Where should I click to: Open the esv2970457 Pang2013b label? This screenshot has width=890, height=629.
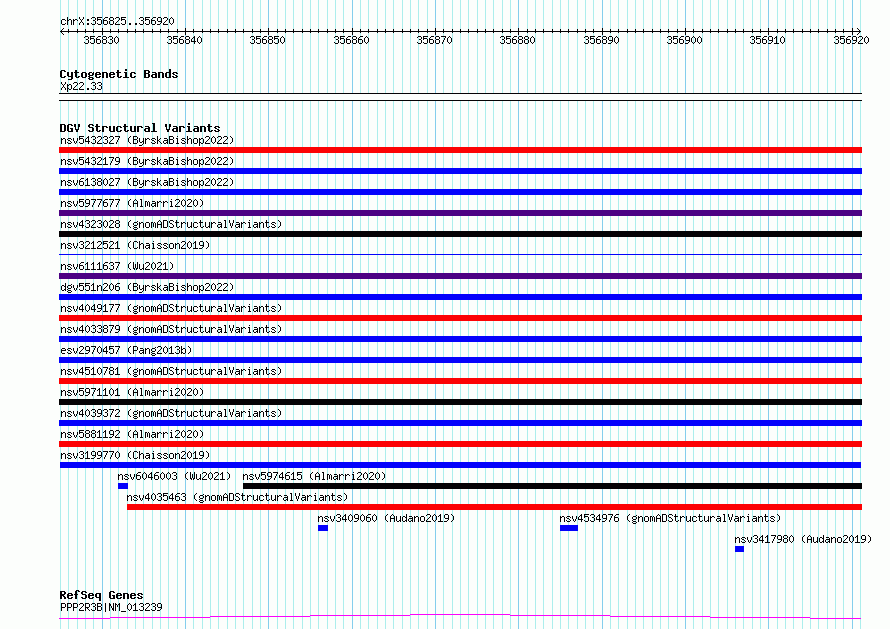tap(126, 350)
